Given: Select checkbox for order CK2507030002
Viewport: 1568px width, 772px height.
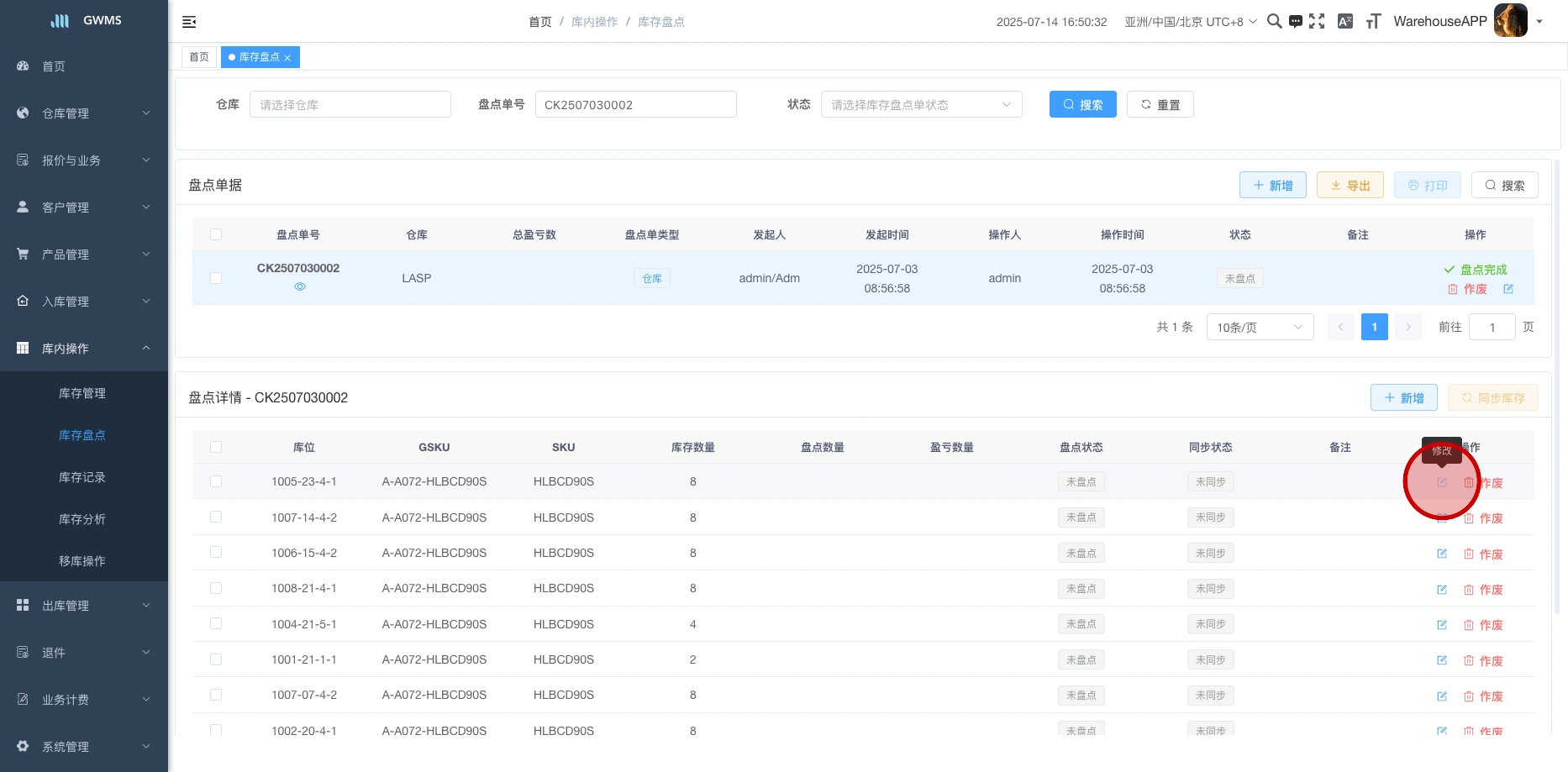Looking at the screenshot, I should [216, 278].
